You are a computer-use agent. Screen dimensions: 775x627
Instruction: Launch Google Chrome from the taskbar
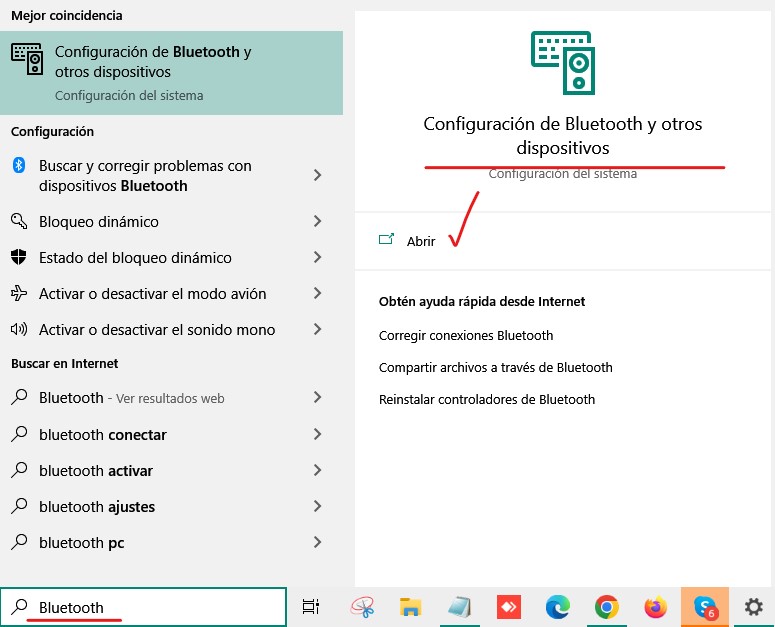coord(606,606)
